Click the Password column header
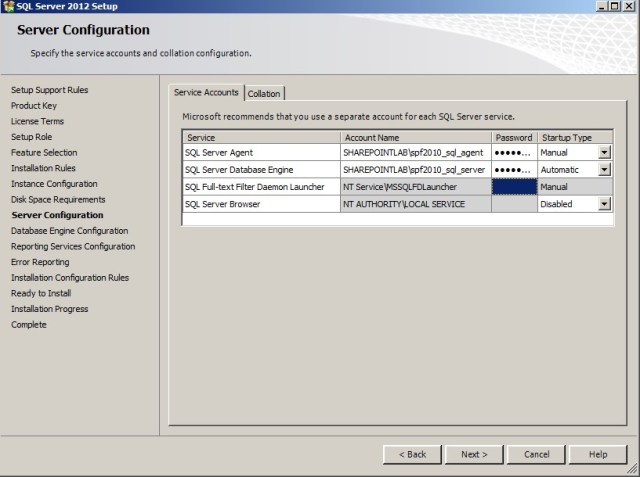640x477 pixels. (514, 138)
